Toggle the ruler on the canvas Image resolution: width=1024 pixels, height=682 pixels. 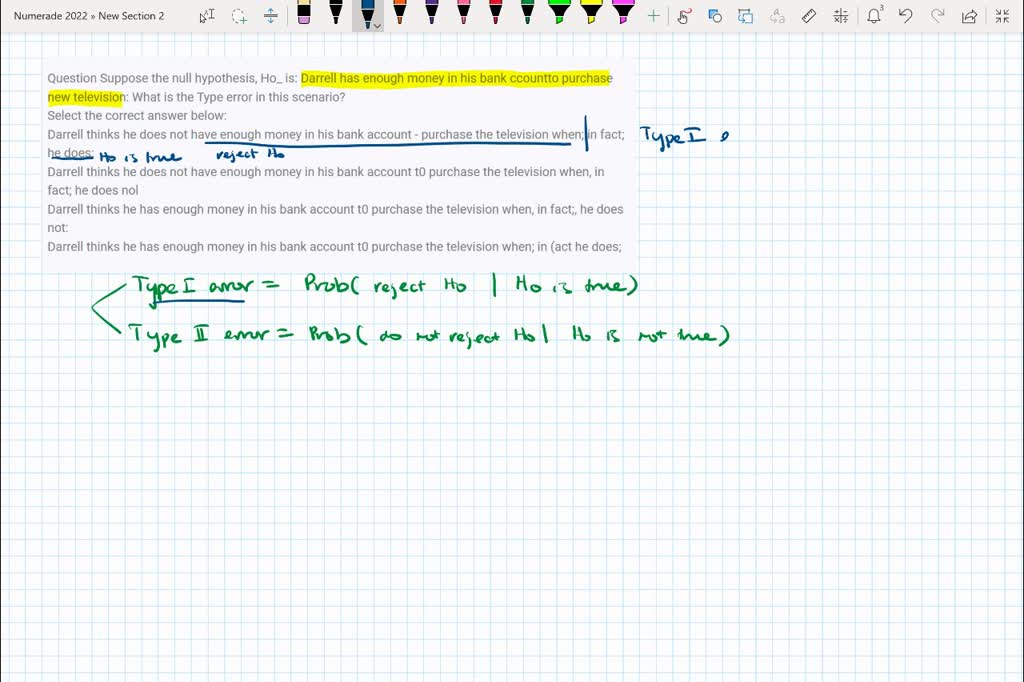point(809,15)
